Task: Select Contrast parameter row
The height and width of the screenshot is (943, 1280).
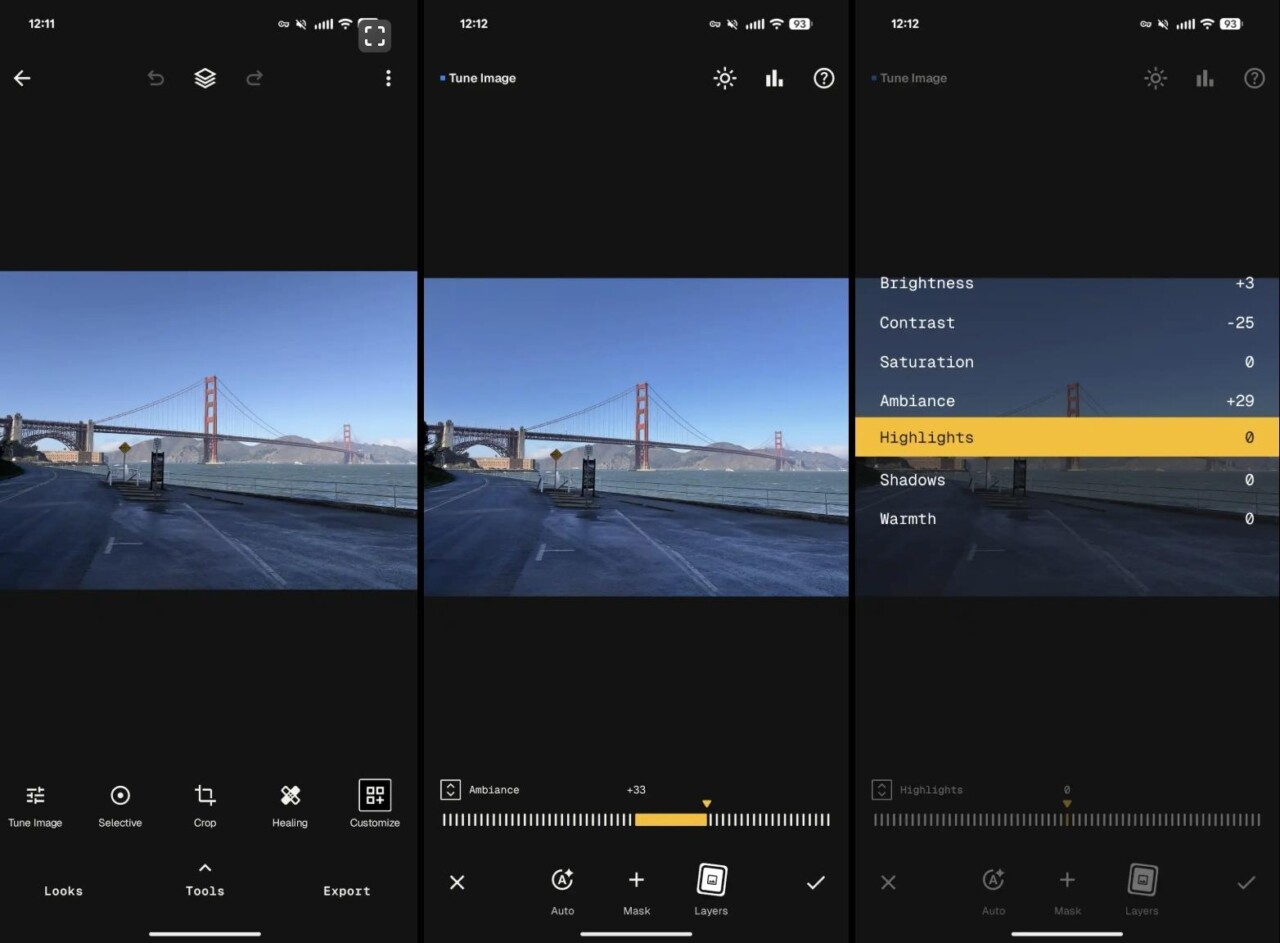Action: pyautogui.click(x=1067, y=323)
